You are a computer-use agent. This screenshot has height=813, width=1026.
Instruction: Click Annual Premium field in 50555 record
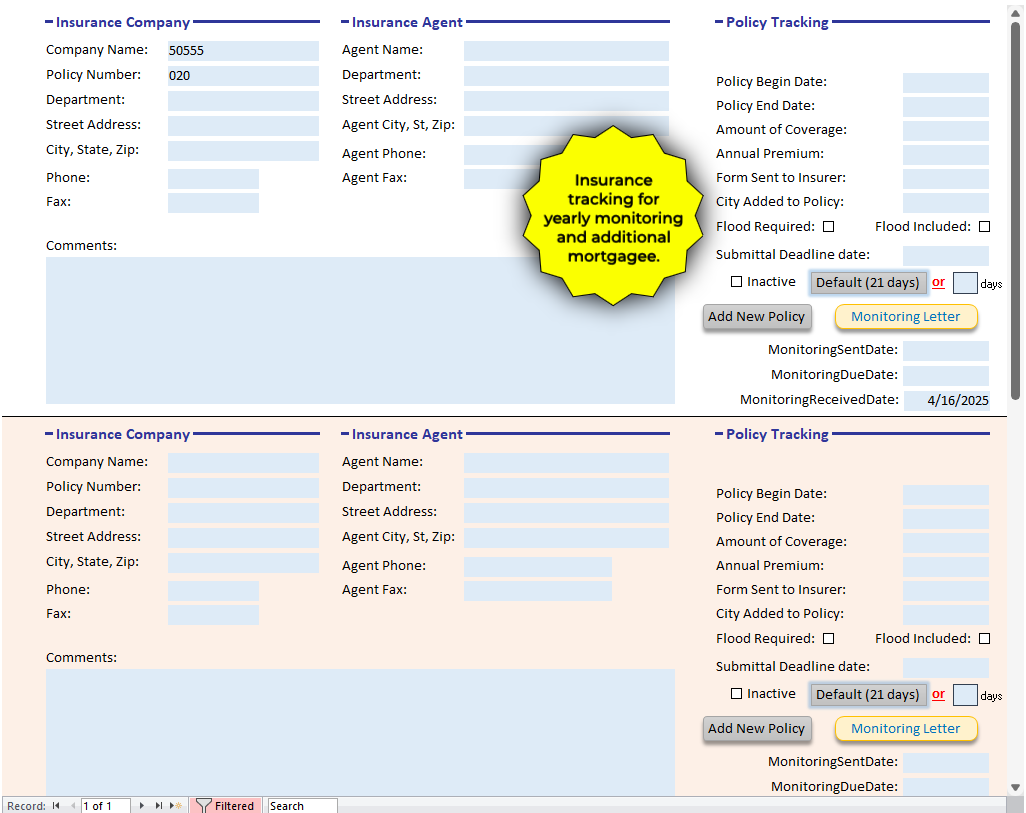(x=946, y=155)
